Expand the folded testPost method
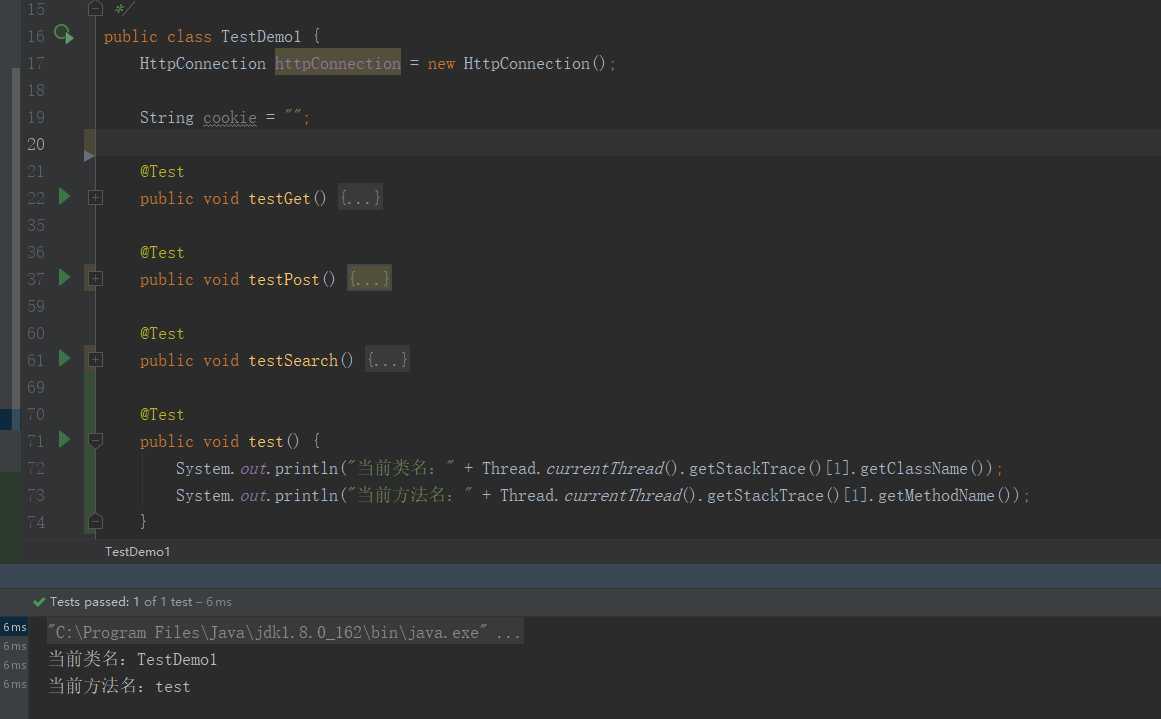The image size is (1161, 719). (96, 279)
